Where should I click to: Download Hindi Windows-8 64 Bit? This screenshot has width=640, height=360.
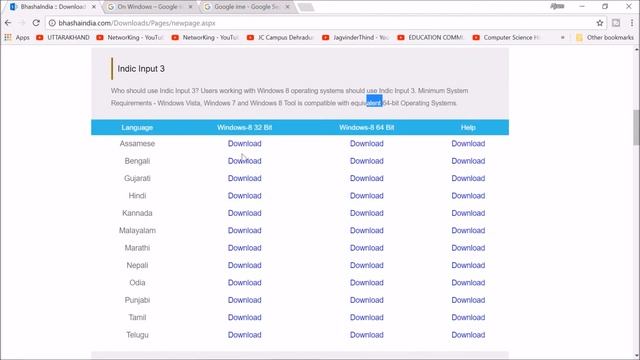367,196
